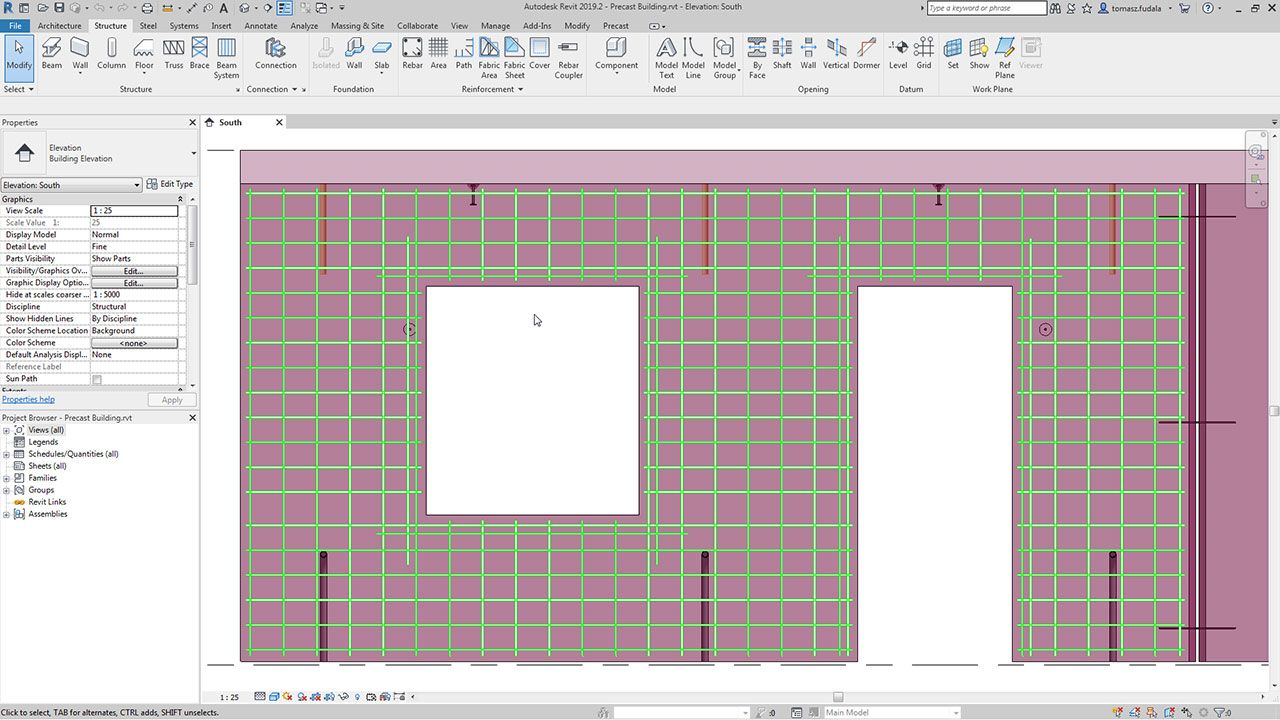Click the Connection tool
1280x720 pixels.
[x=276, y=54]
